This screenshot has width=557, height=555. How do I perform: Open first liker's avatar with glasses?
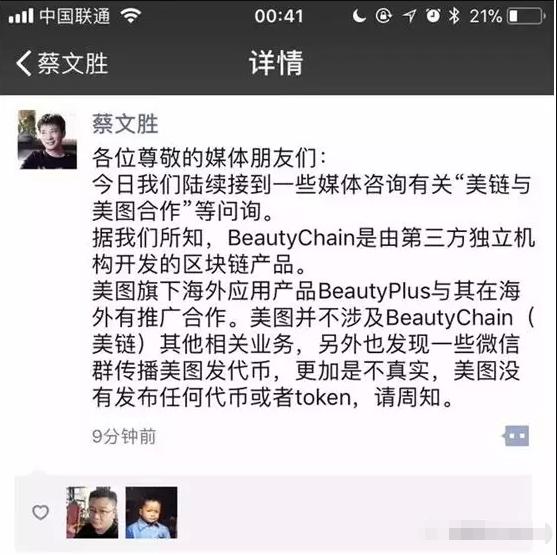pyautogui.click(x=92, y=512)
